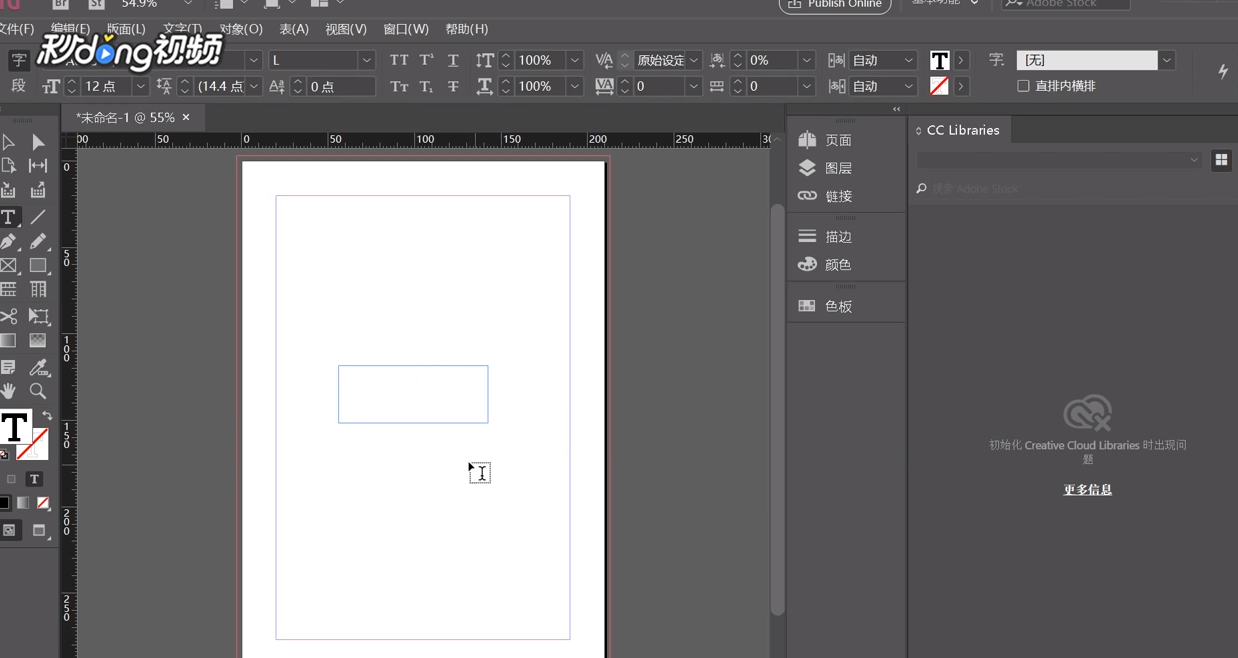Open font size 12 点 dropdown
Image resolution: width=1238 pixels, height=658 pixels.
pos(141,87)
